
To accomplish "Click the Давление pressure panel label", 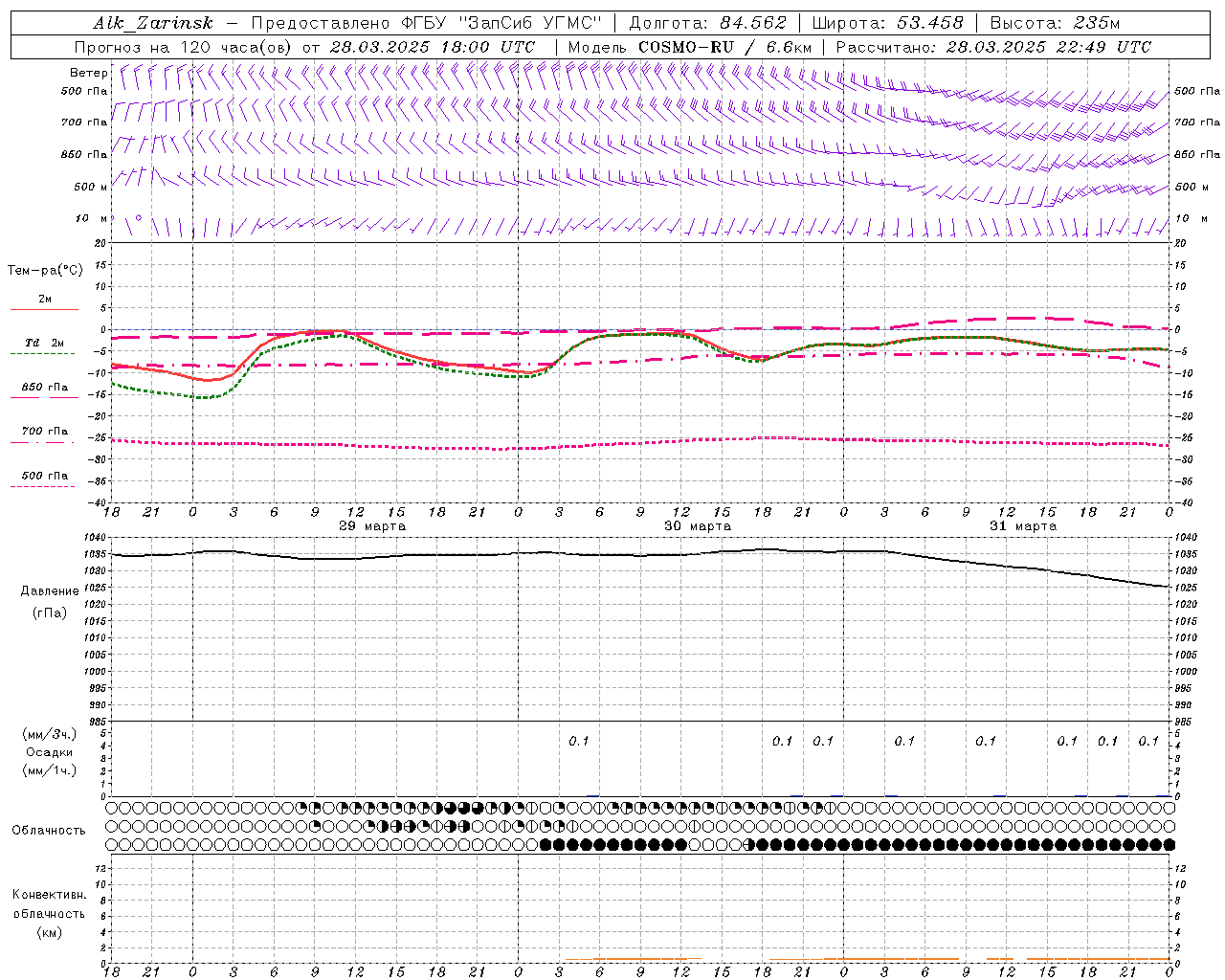I will pyautogui.click(x=50, y=591).
